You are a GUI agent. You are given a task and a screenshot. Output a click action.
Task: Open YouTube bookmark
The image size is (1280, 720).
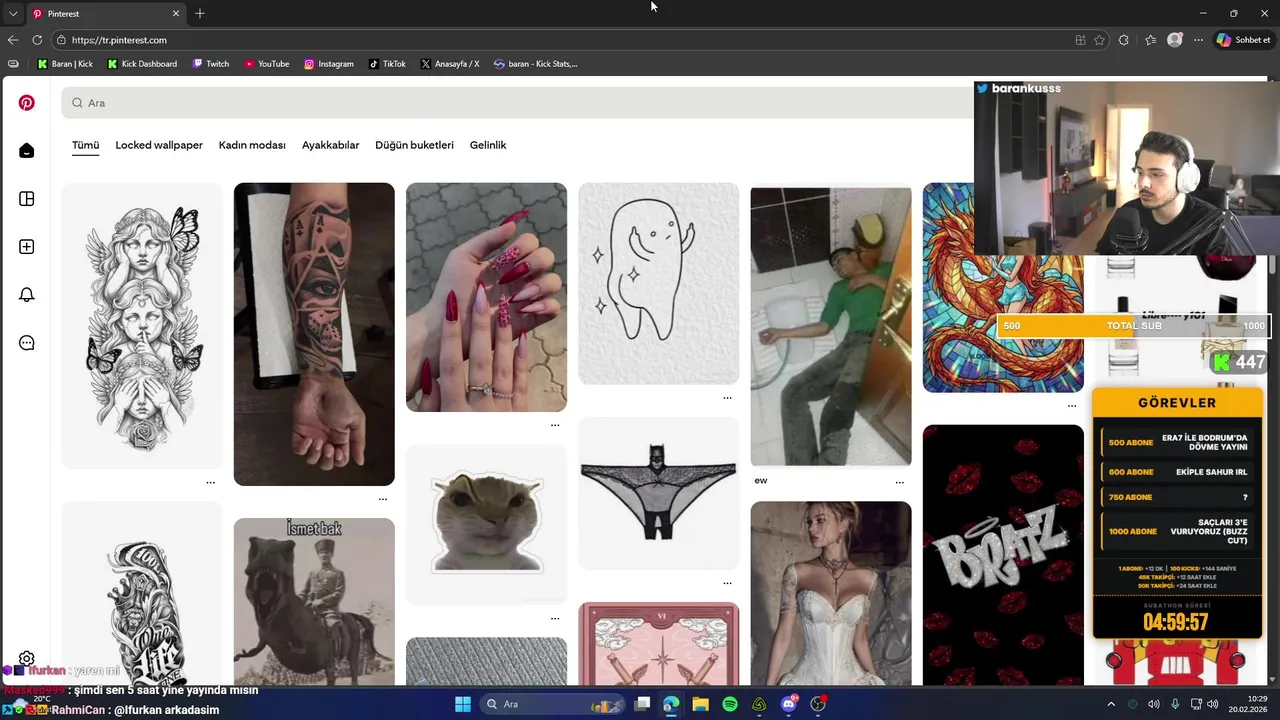click(x=266, y=64)
